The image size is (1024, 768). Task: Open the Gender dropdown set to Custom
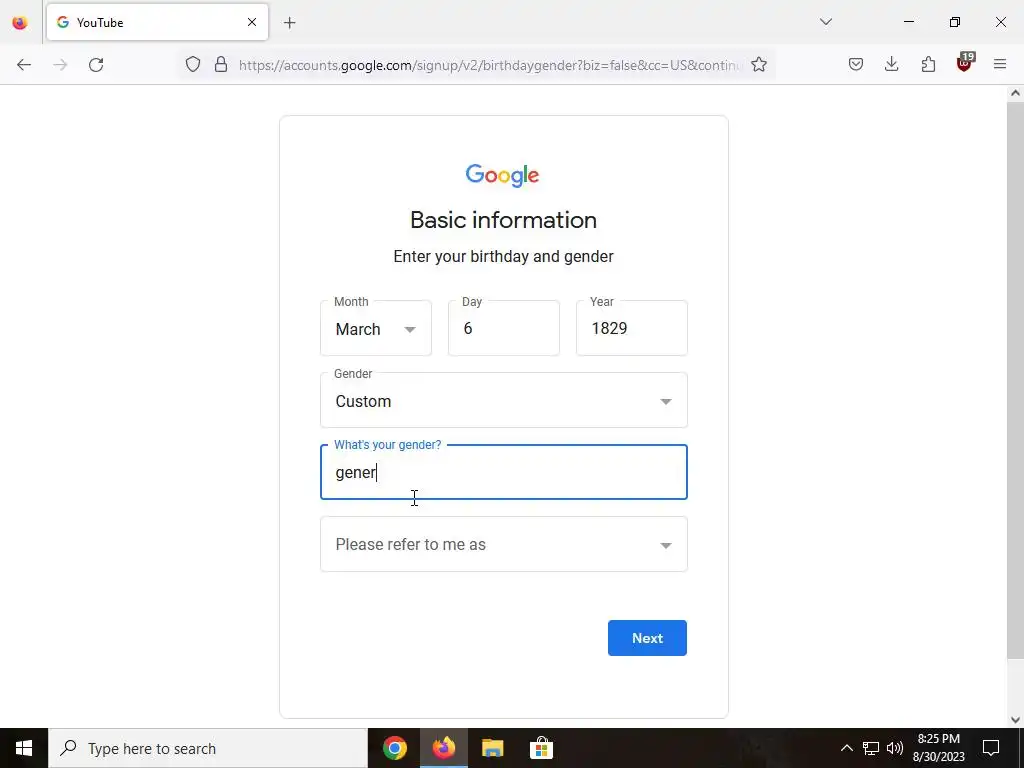pos(504,400)
